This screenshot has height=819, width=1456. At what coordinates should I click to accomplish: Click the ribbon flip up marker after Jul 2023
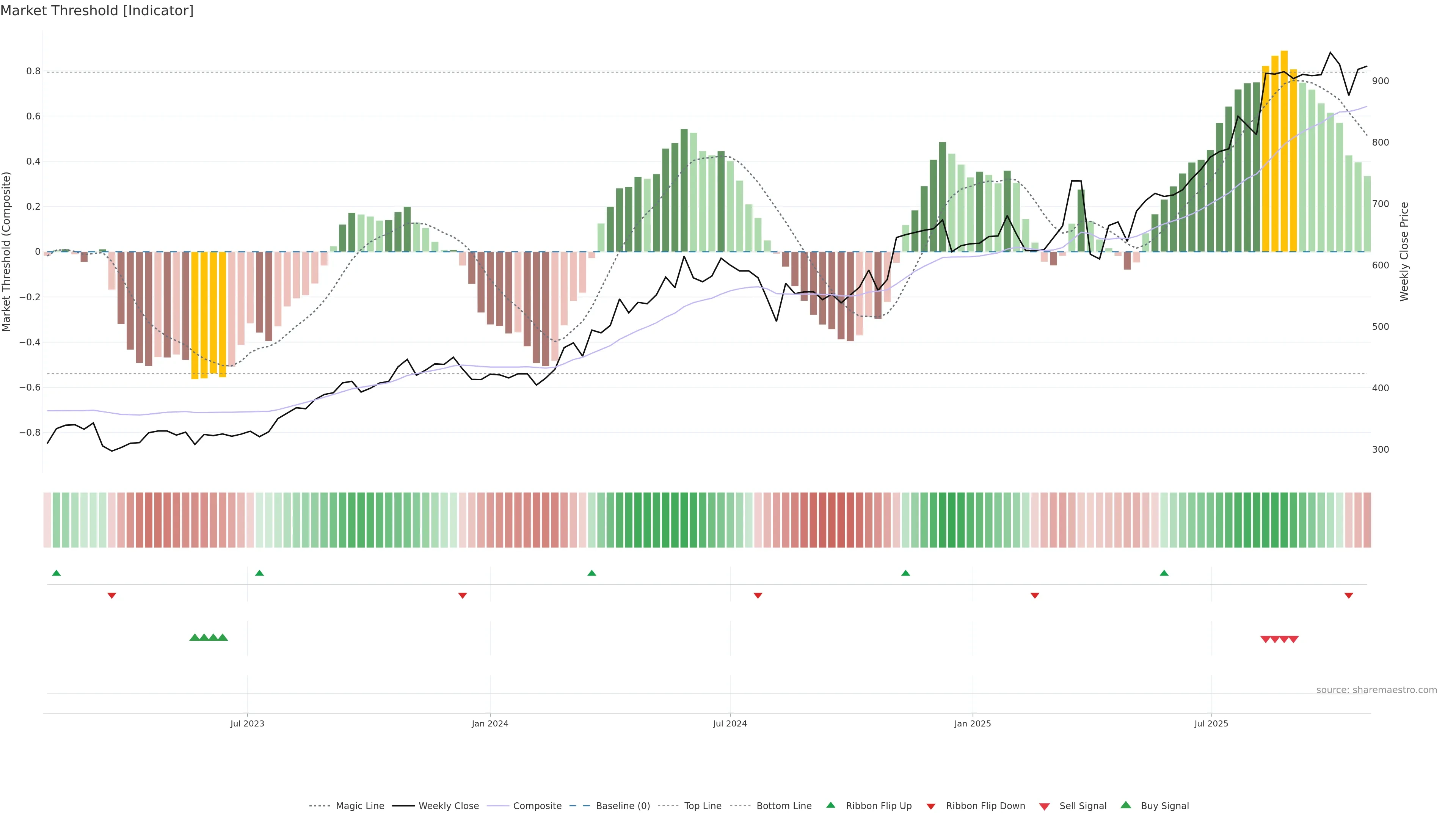click(x=259, y=573)
